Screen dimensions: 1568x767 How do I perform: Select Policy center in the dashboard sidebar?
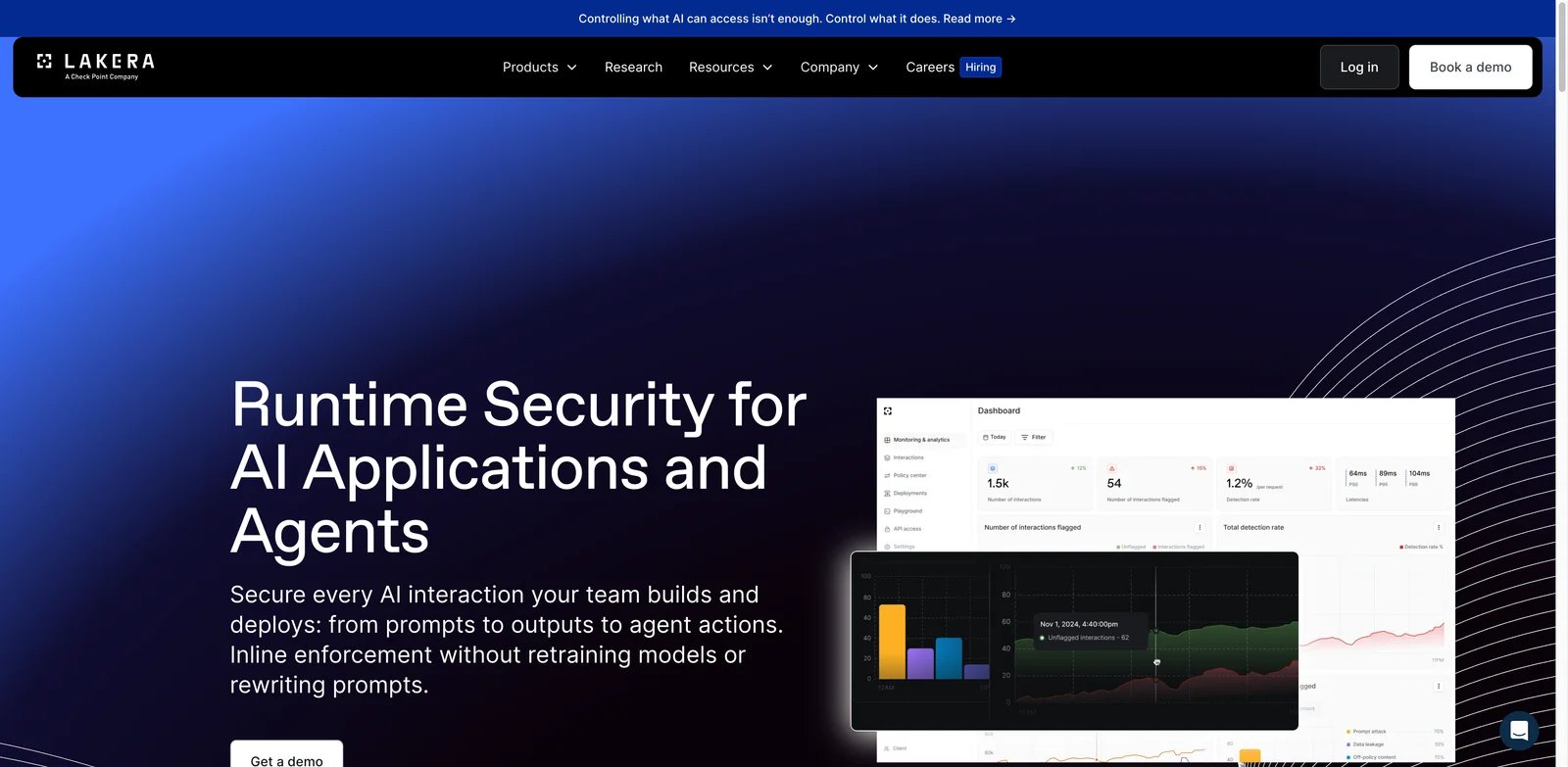906,475
